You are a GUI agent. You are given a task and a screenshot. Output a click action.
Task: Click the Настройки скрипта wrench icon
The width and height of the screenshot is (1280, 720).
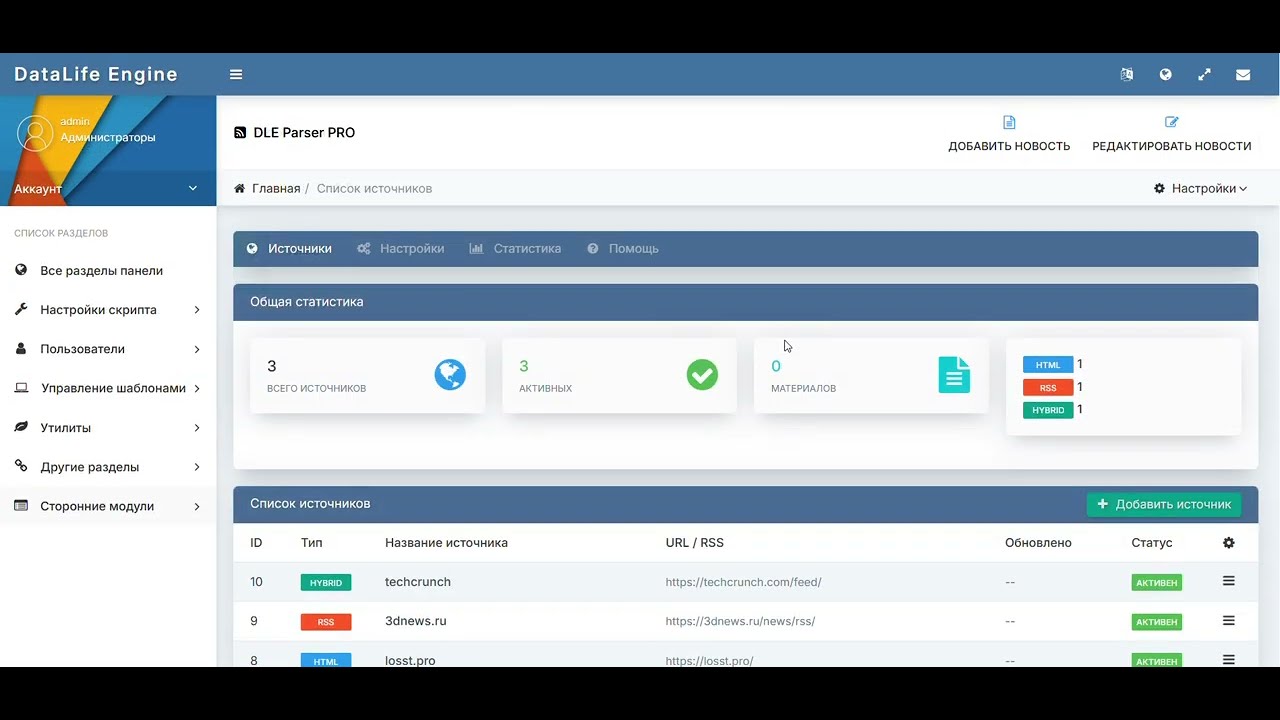click(21, 310)
